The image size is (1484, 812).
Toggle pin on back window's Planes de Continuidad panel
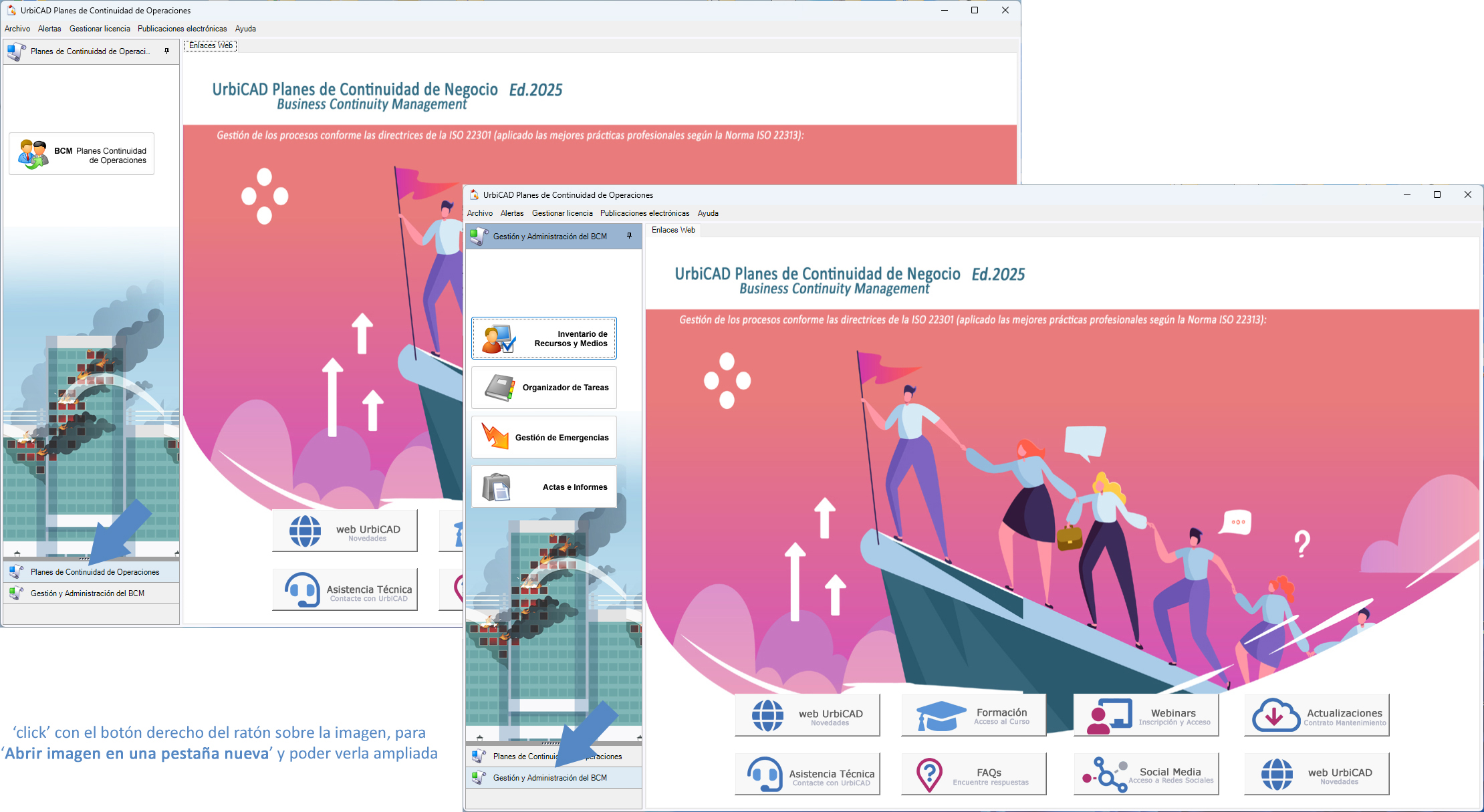166,51
